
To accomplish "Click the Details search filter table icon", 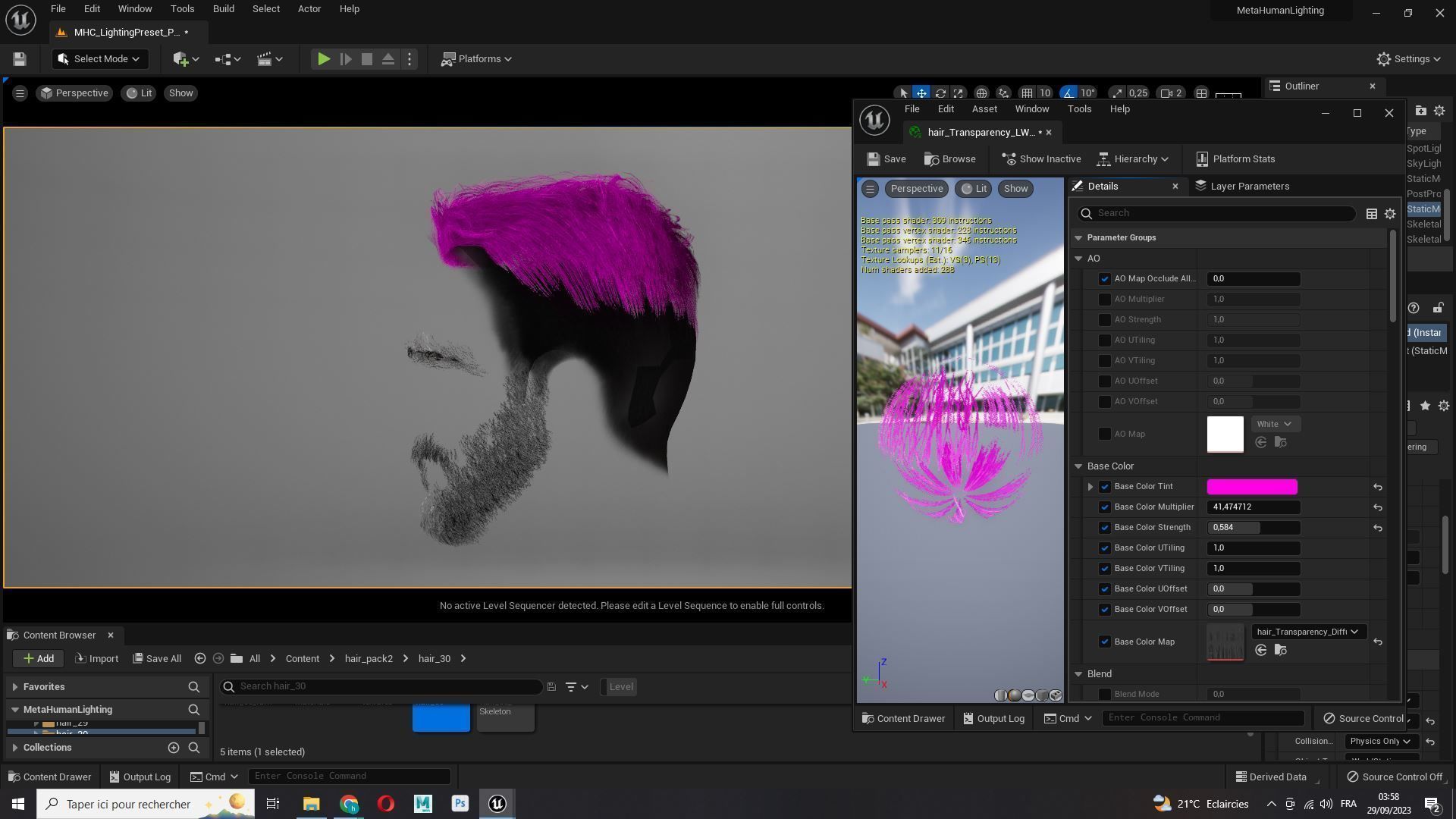I will click(1371, 214).
